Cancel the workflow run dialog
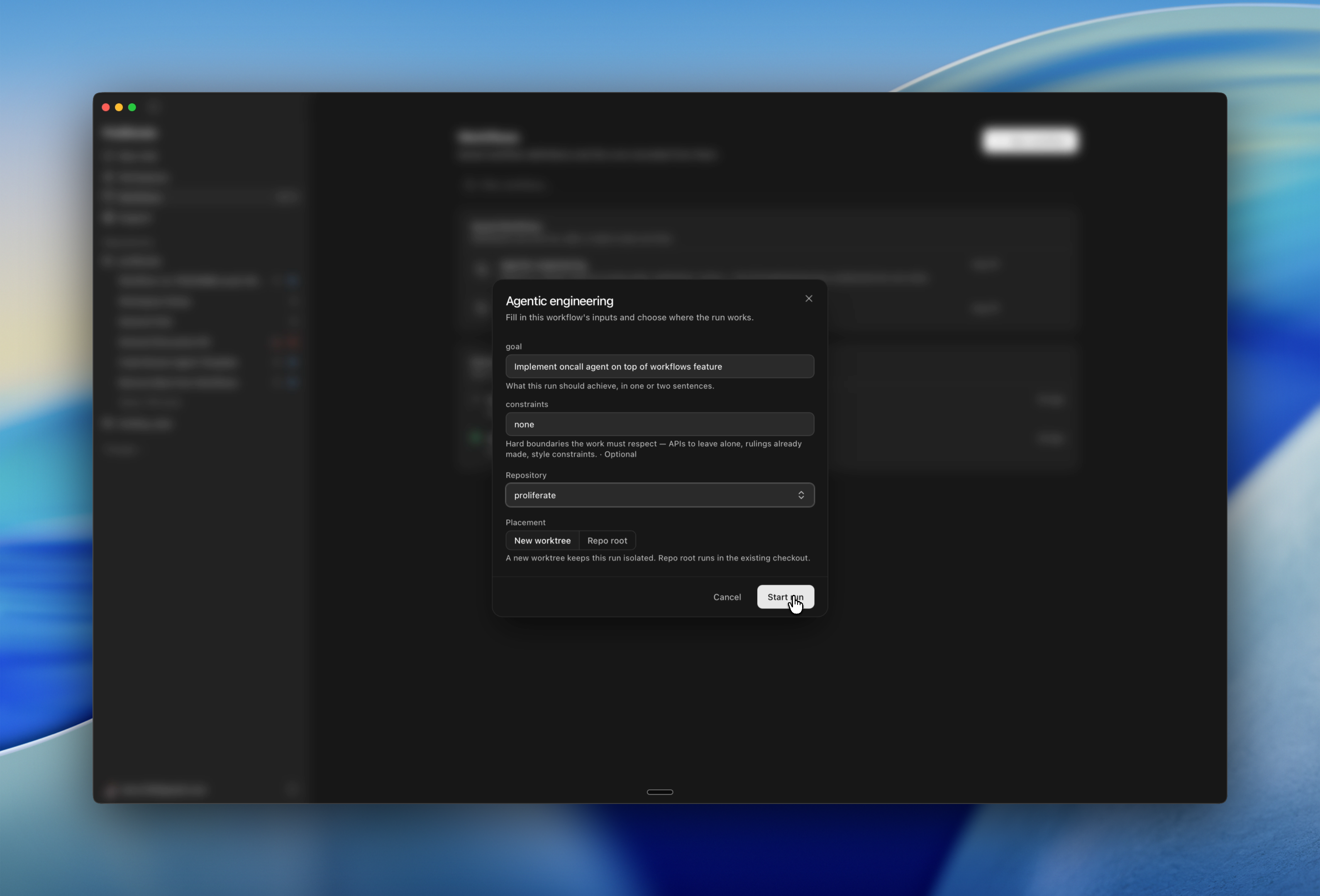 click(x=727, y=597)
